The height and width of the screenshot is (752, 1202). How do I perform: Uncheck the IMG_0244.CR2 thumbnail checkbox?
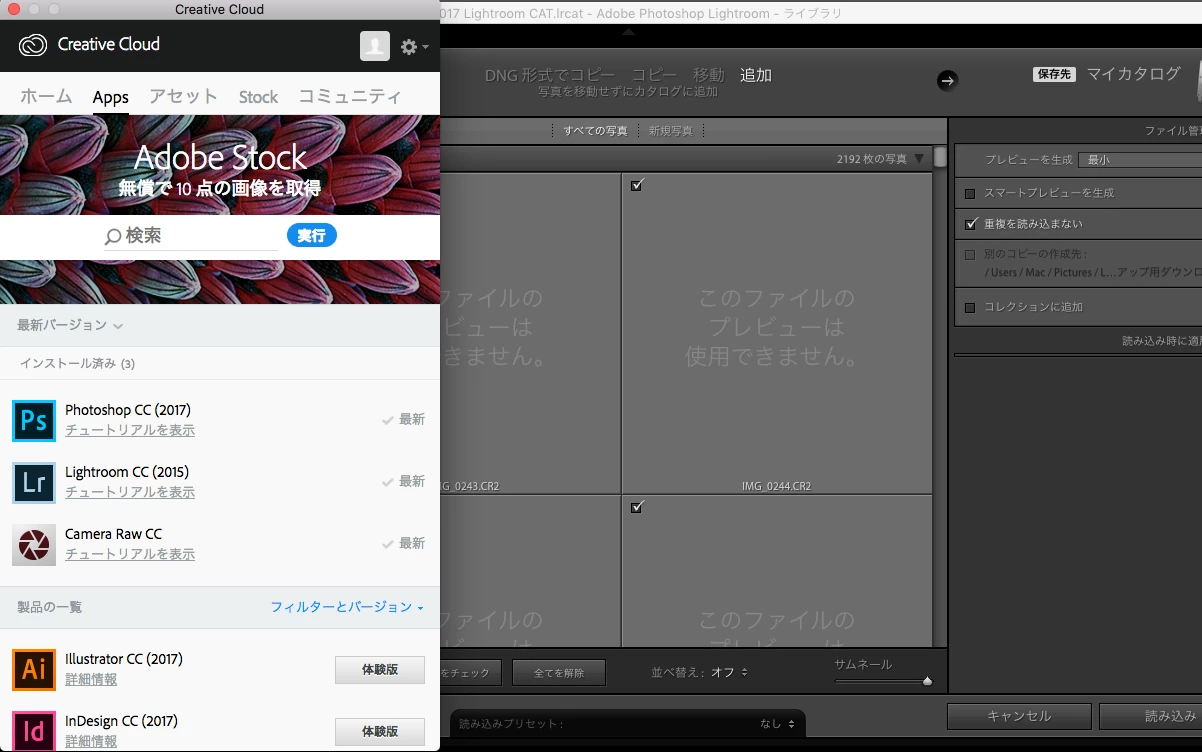point(638,185)
